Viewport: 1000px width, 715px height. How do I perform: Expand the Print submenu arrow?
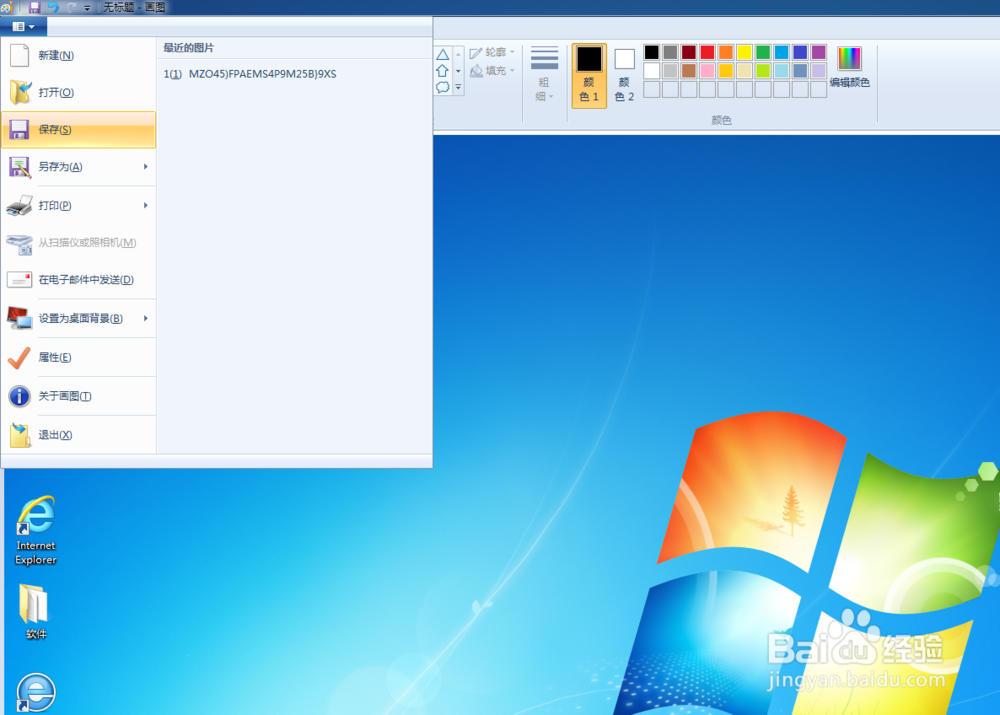click(x=146, y=205)
